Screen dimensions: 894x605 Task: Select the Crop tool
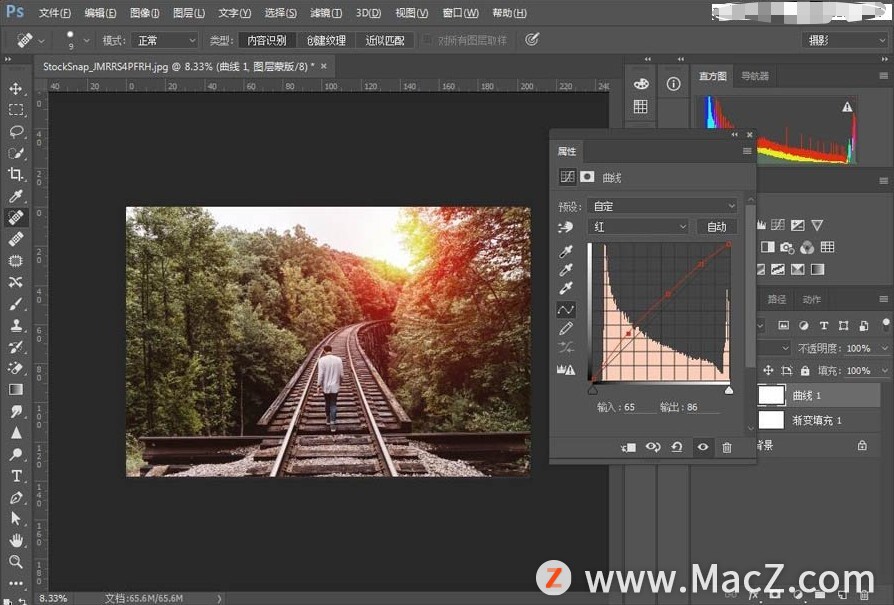point(15,174)
